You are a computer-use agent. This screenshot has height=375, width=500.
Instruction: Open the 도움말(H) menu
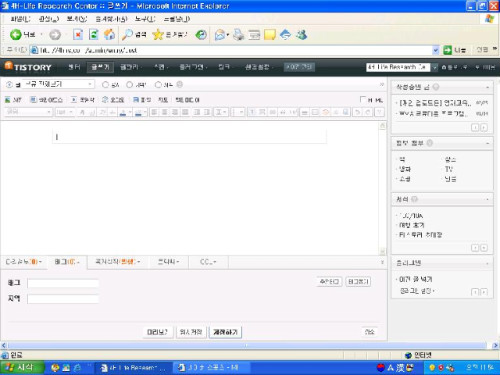pos(177,19)
